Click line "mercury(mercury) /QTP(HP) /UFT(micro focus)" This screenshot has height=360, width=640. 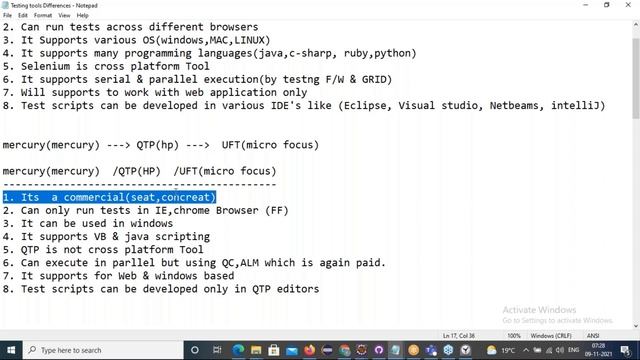[139, 171]
